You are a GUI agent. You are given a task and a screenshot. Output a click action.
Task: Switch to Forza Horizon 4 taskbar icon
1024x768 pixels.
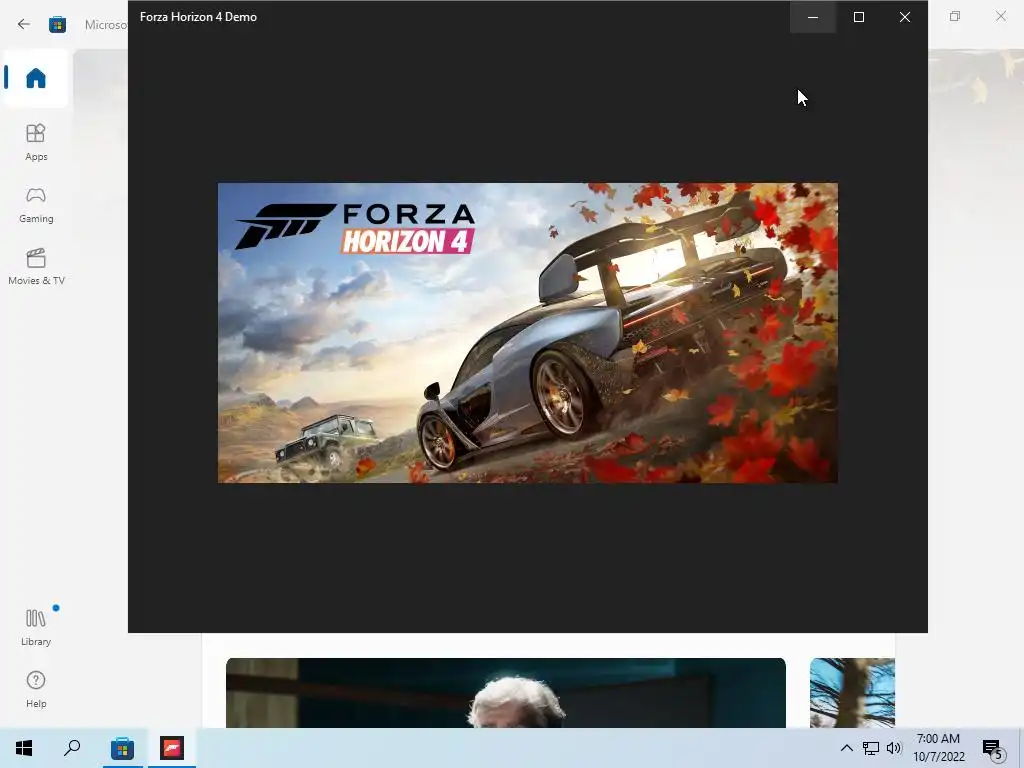coord(172,748)
